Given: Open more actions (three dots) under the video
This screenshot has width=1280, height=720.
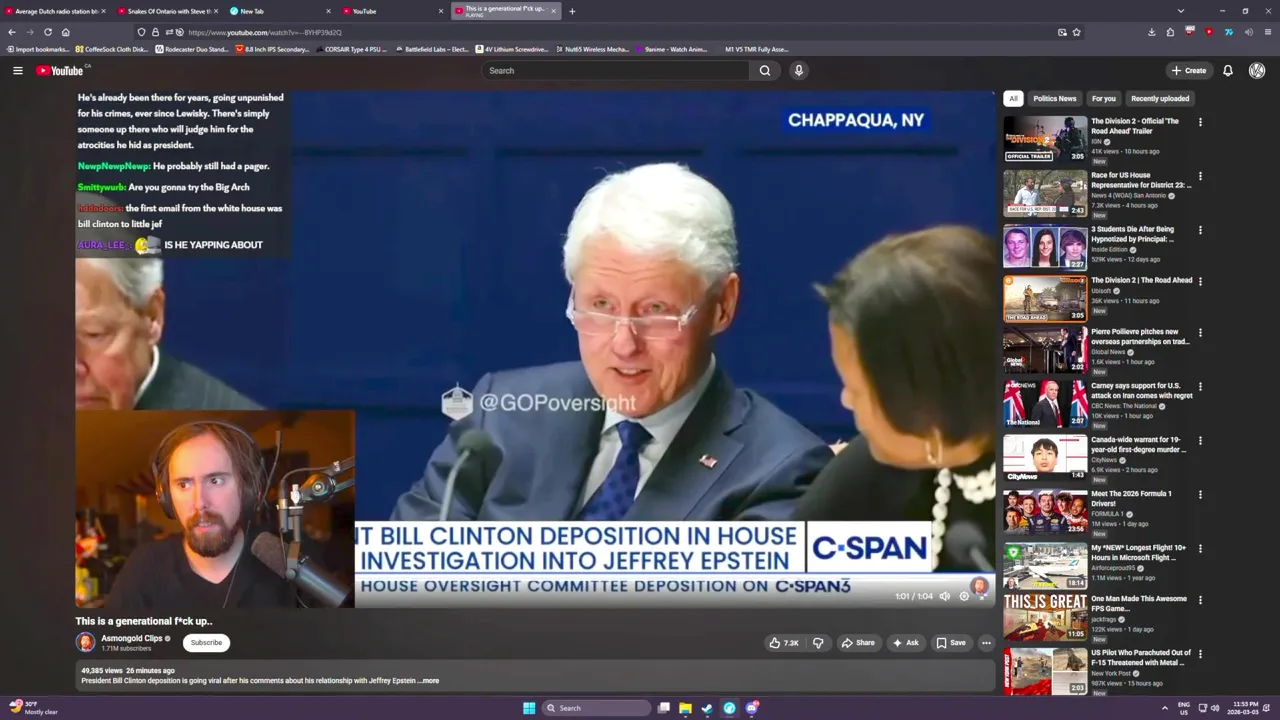Looking at the screenshot, I should [x=986, y=643].
